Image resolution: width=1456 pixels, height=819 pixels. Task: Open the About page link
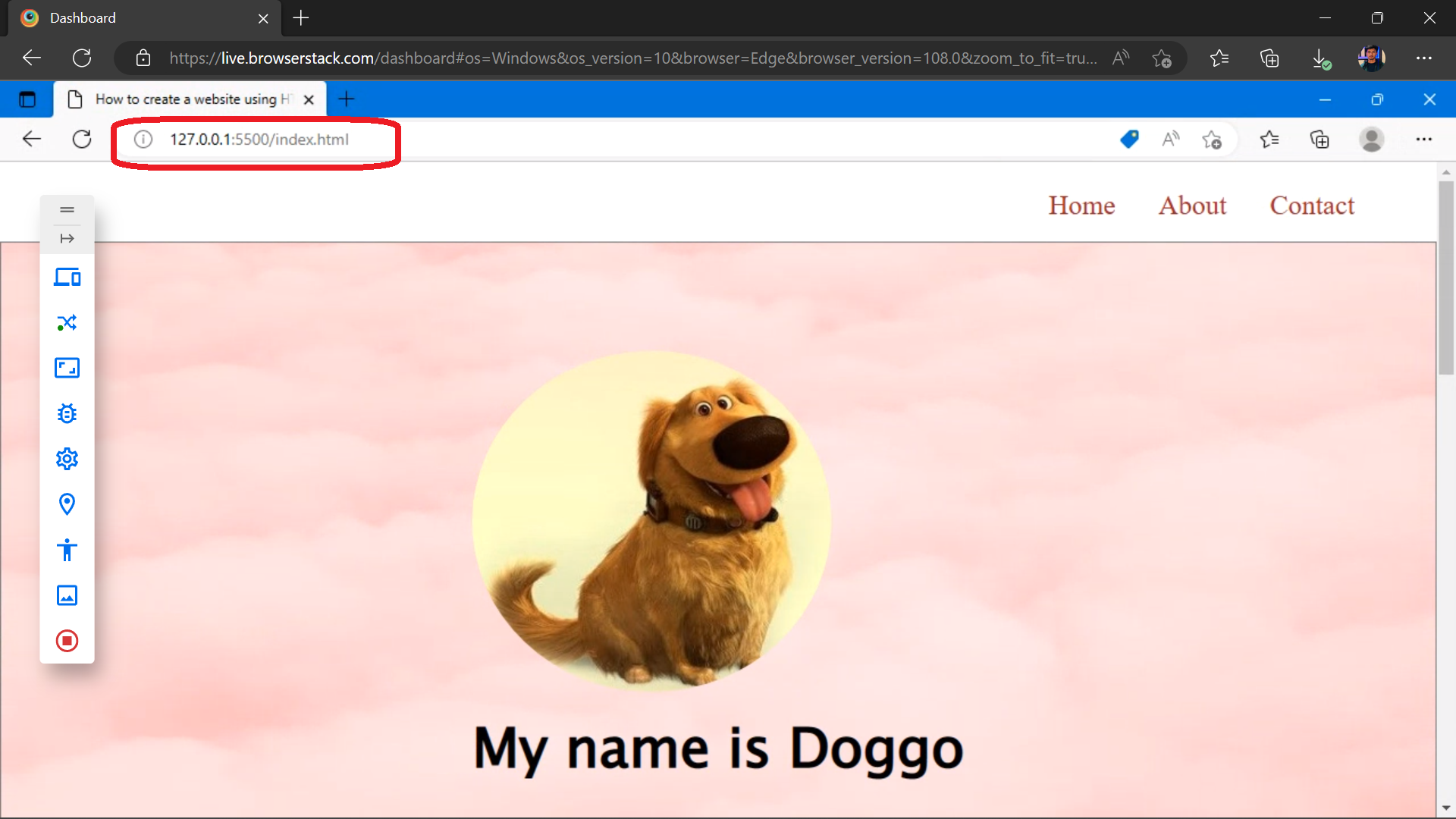coord(1192,204)
